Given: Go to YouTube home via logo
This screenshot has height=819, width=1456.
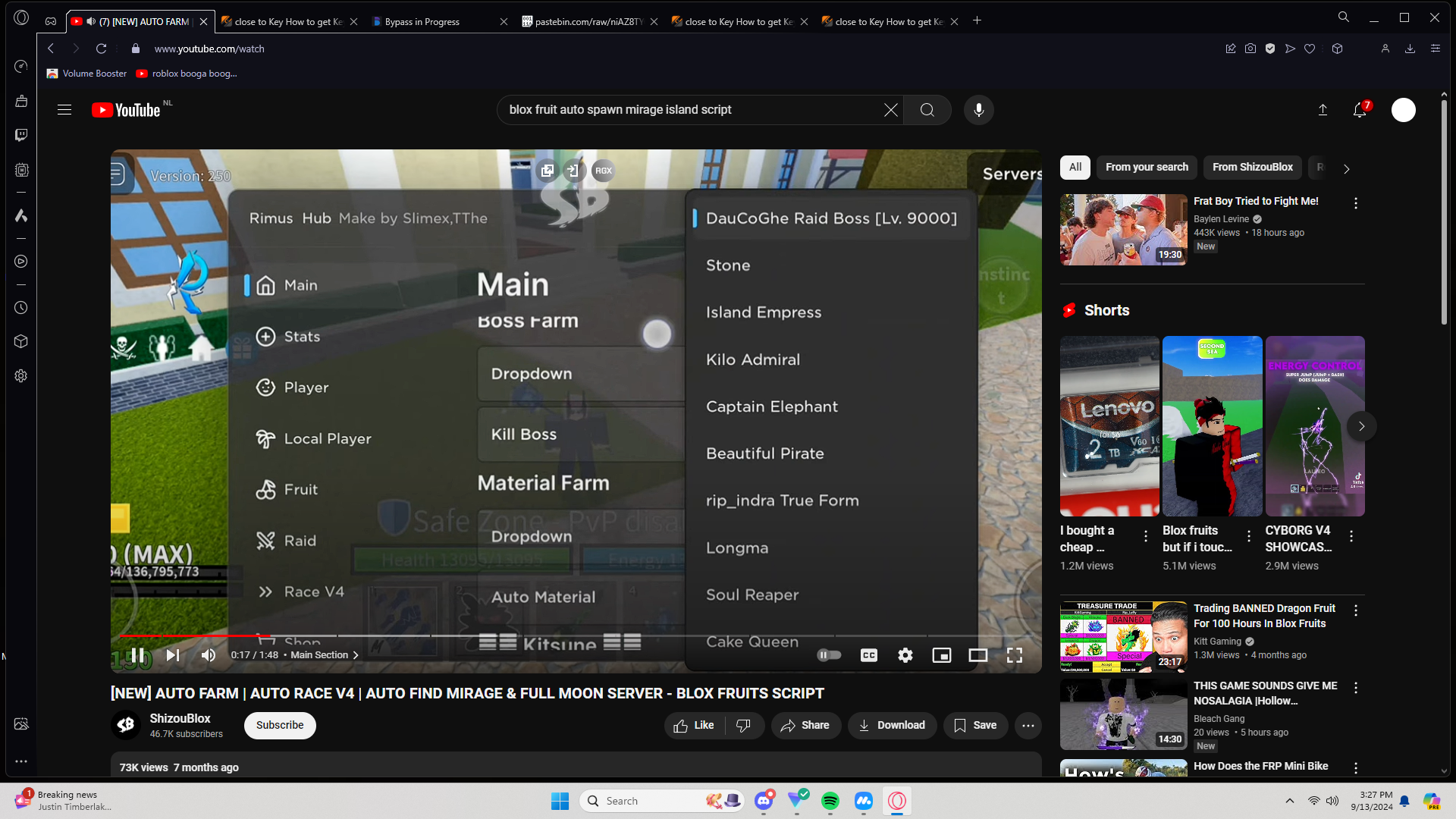Looking at the screenshot, I should click(126, 110).
